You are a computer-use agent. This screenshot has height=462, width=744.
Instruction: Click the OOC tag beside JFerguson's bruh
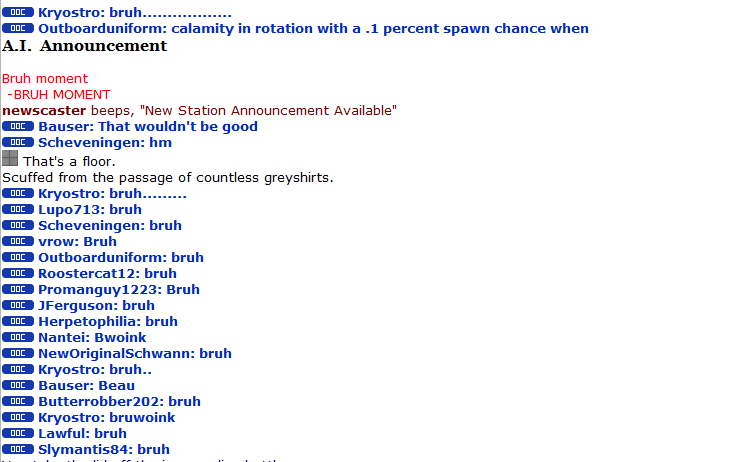tap(18, 306)
